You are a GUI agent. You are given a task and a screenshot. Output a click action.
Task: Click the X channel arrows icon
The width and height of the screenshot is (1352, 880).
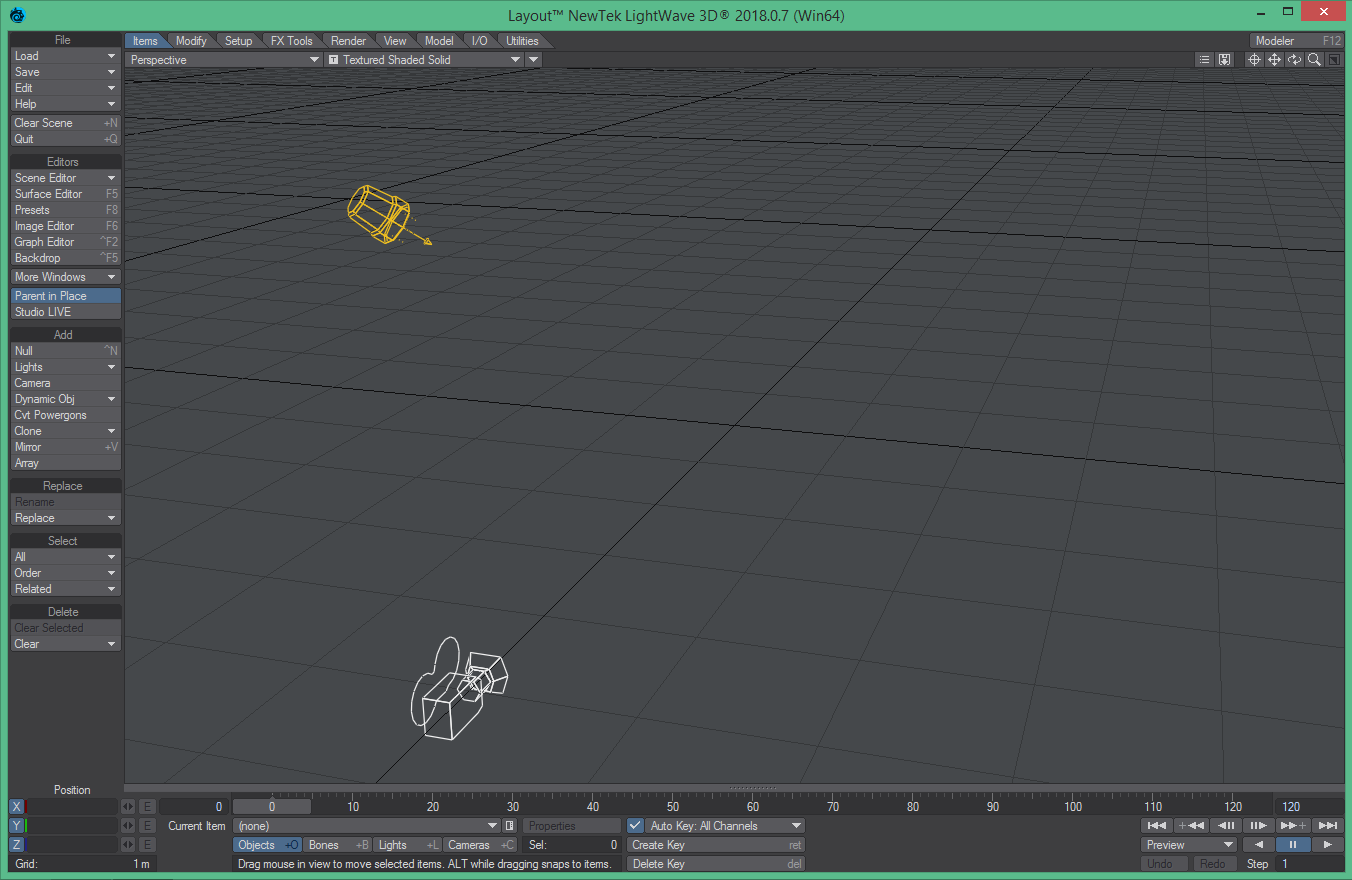128,807
